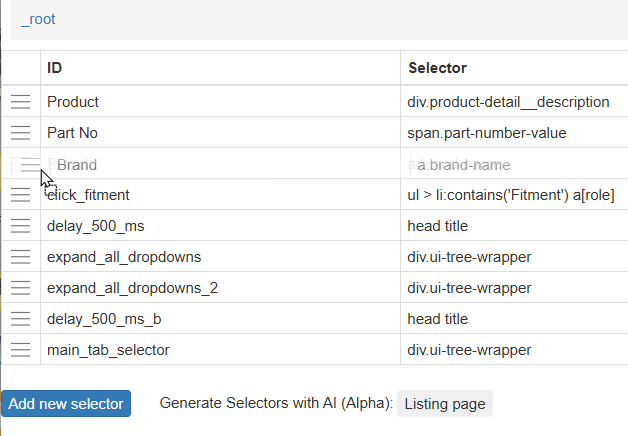Click the ID column header
The height and width of the screenshot is (436, 628).
tap(55, 68)
